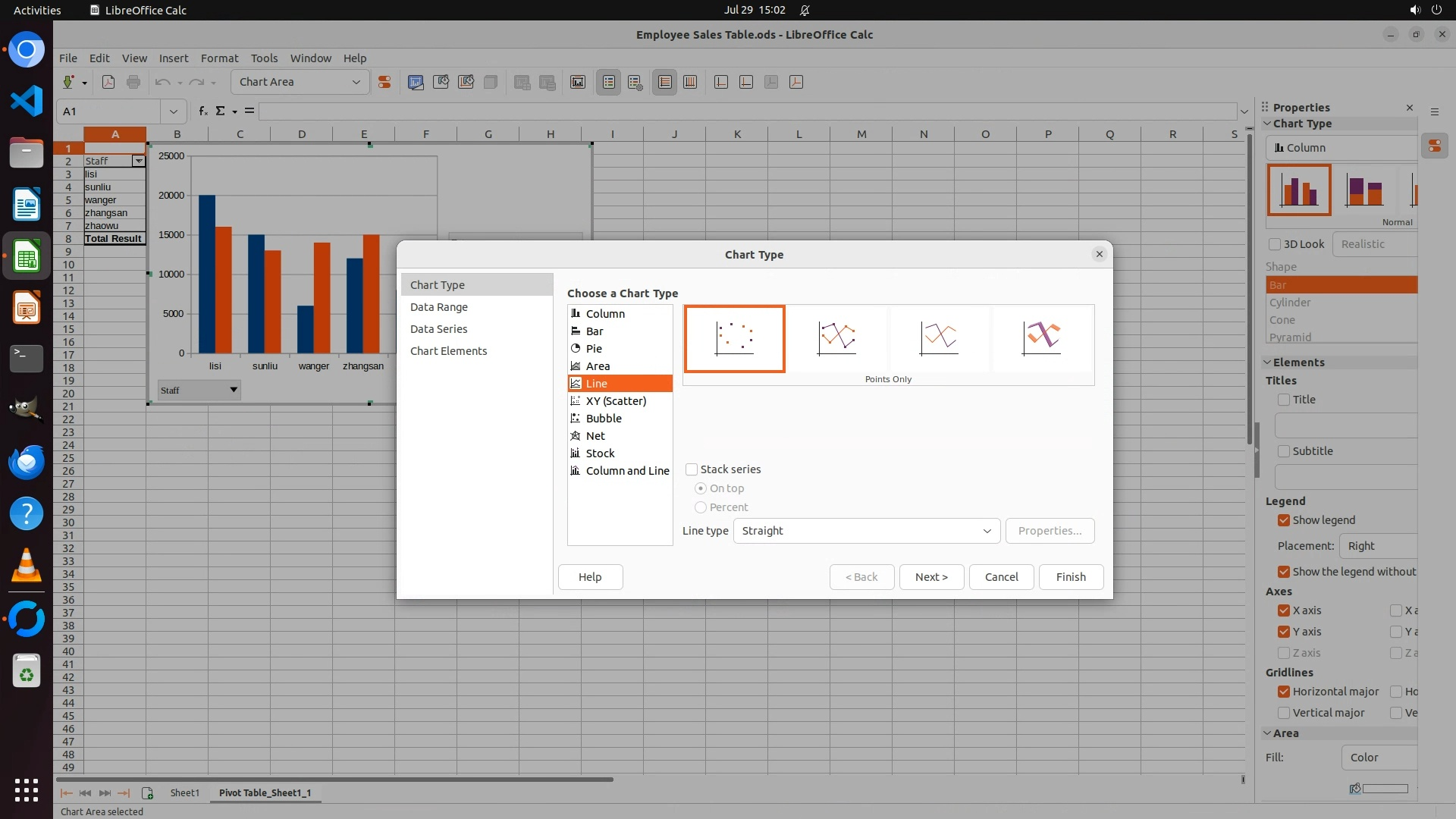Select the Stock chart type

coord(600,453)
